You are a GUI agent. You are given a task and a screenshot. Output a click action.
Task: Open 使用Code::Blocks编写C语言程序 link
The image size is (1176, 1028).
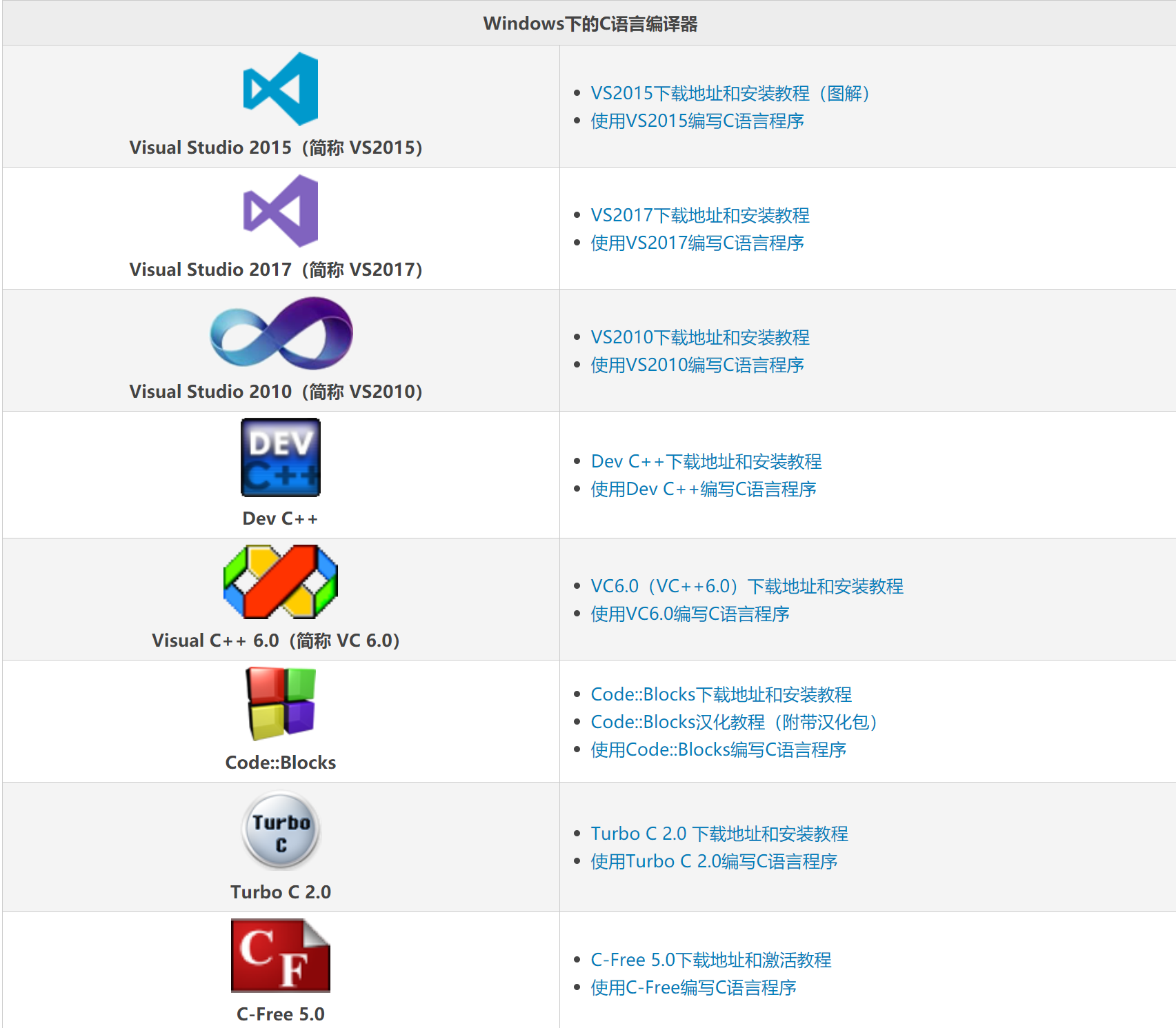719,749
